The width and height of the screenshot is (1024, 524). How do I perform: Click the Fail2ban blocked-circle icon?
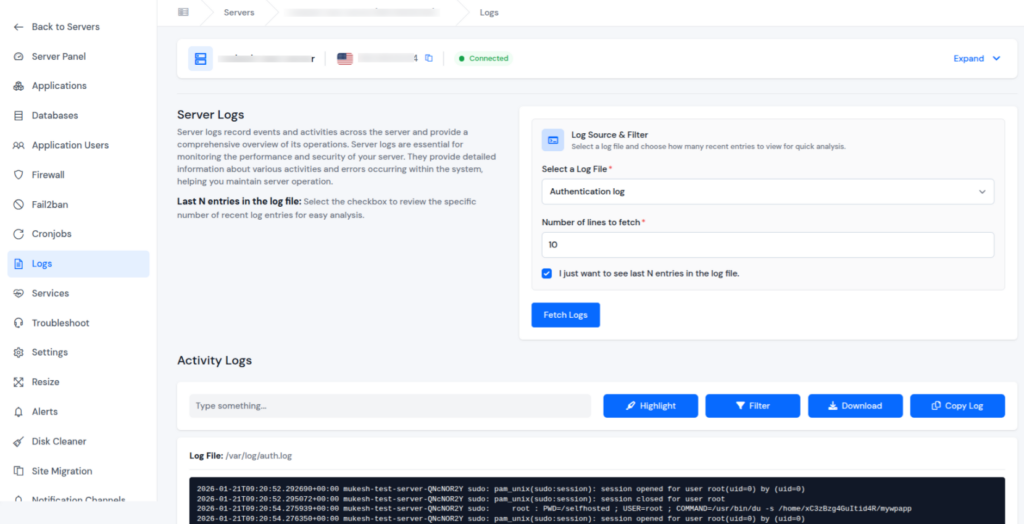point(18,205)
